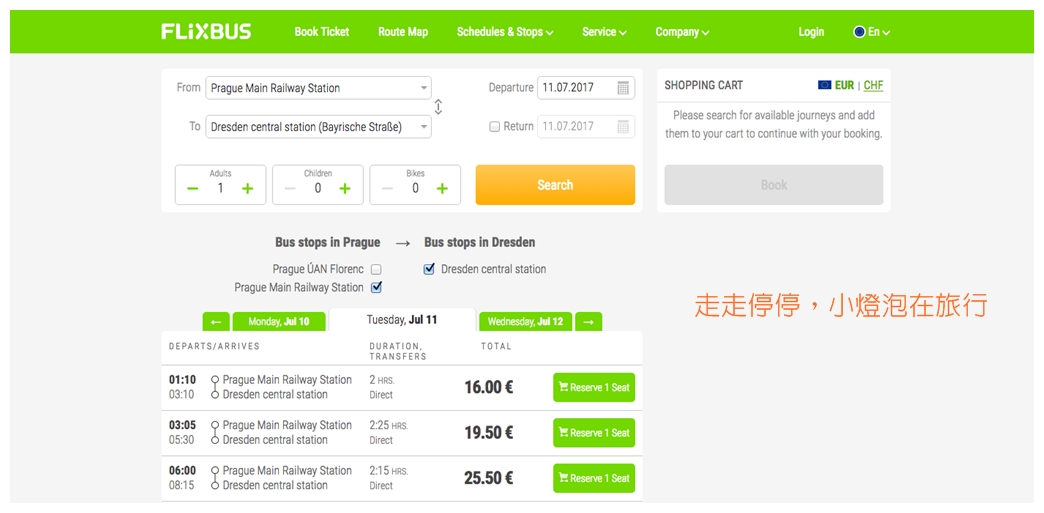Screen dimensions: 1044x513
Task: Click the Bus stops in Dresden heading
Action: pos(479,243)
